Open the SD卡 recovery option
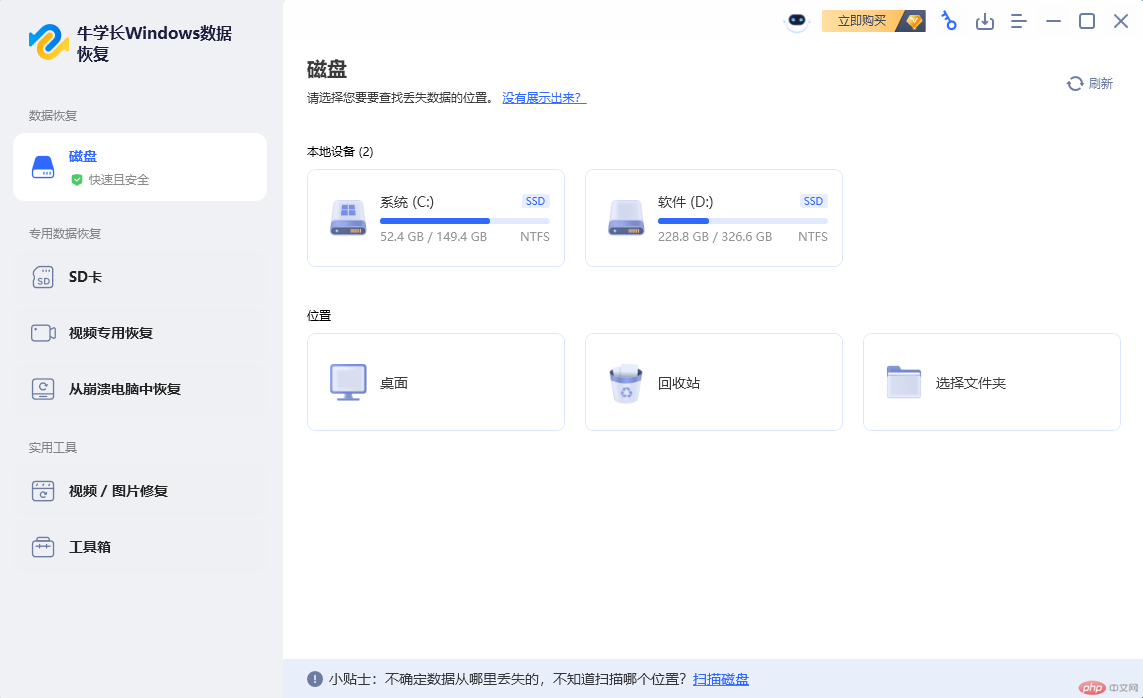The height and width of the screenshot is (698, 1143). (x=140, y=277)
